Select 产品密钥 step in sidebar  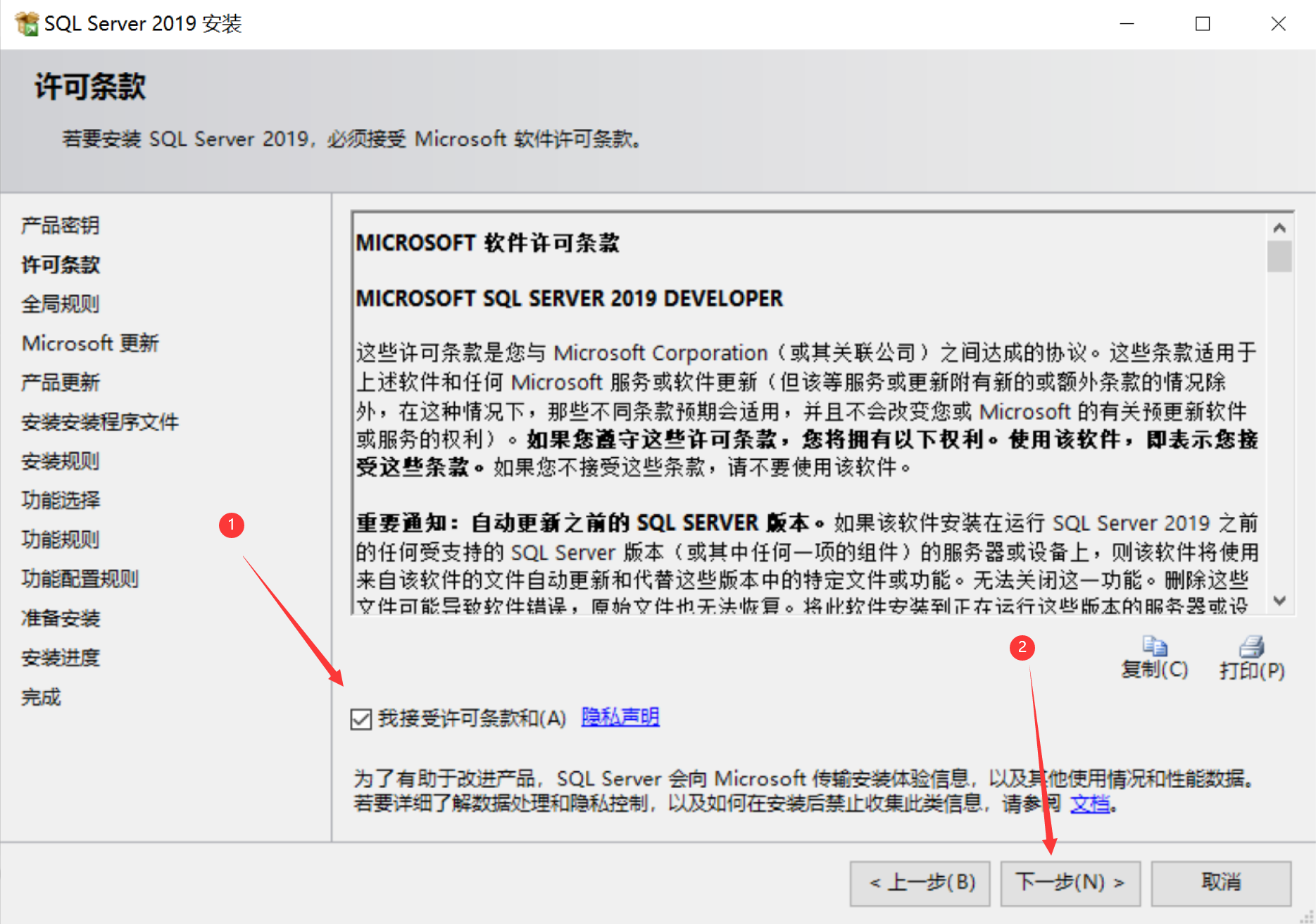click(61, 225)
